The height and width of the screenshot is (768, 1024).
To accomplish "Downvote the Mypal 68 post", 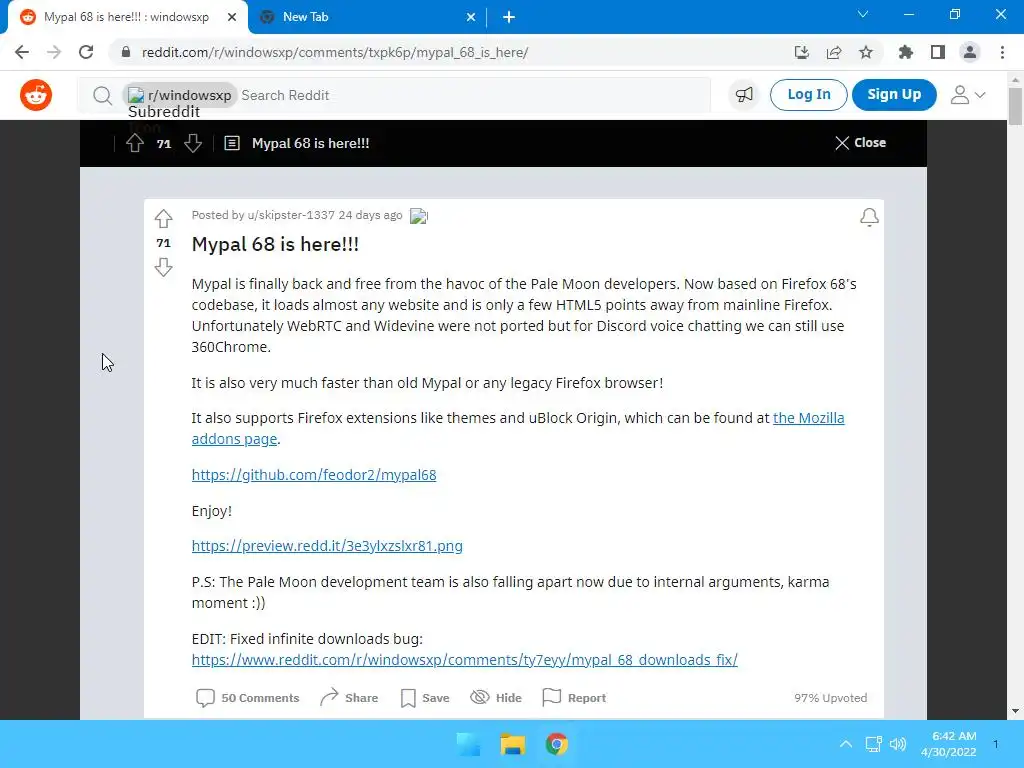I will pyautogui.click(x=163, y=267).
